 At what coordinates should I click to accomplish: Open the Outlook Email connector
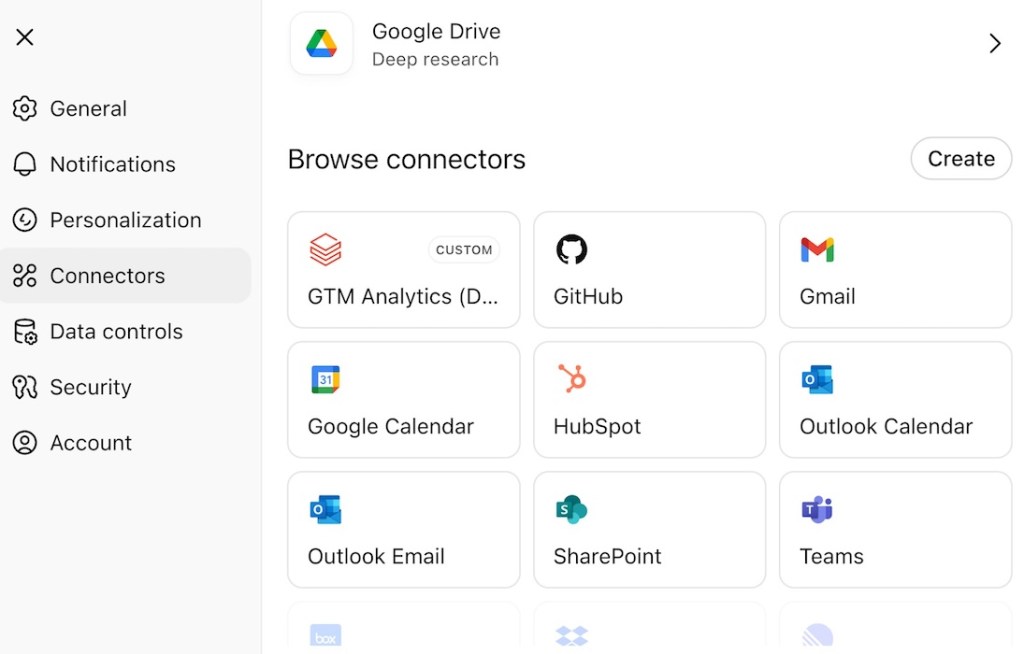point(403,529)
